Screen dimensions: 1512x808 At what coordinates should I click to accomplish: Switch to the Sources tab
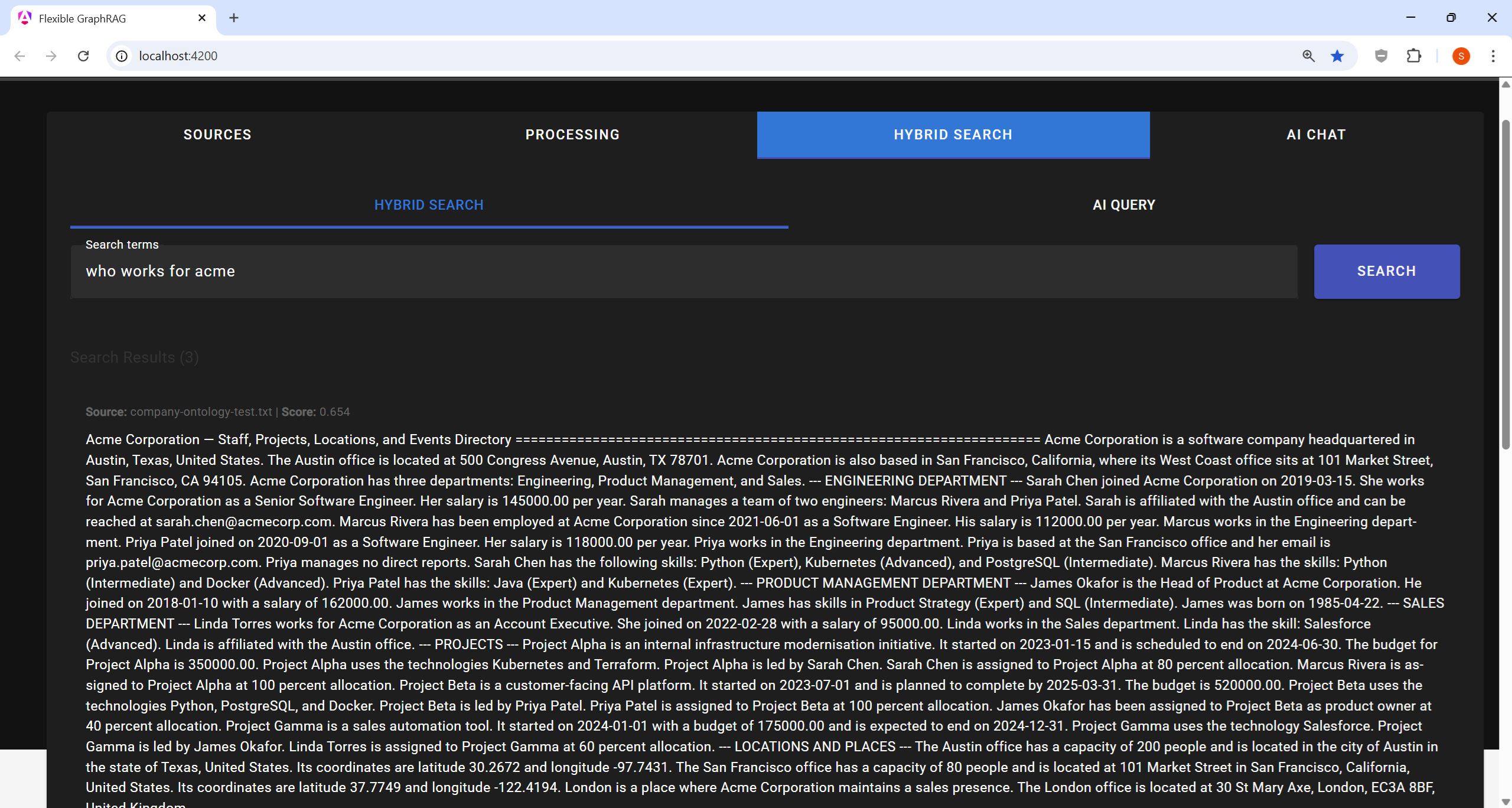click(x=217, y=135)
